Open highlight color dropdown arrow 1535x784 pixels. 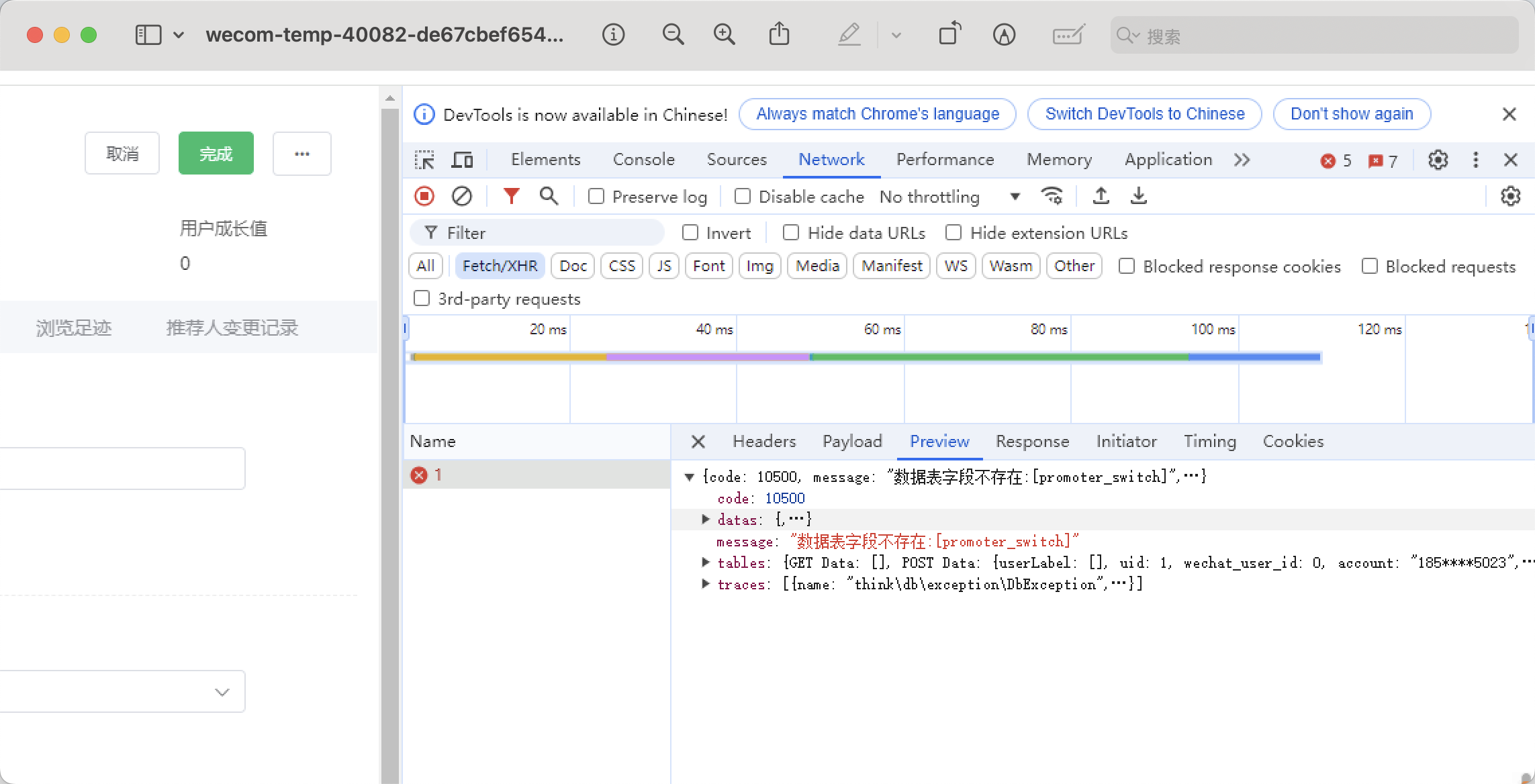click(x=896, y=36)
